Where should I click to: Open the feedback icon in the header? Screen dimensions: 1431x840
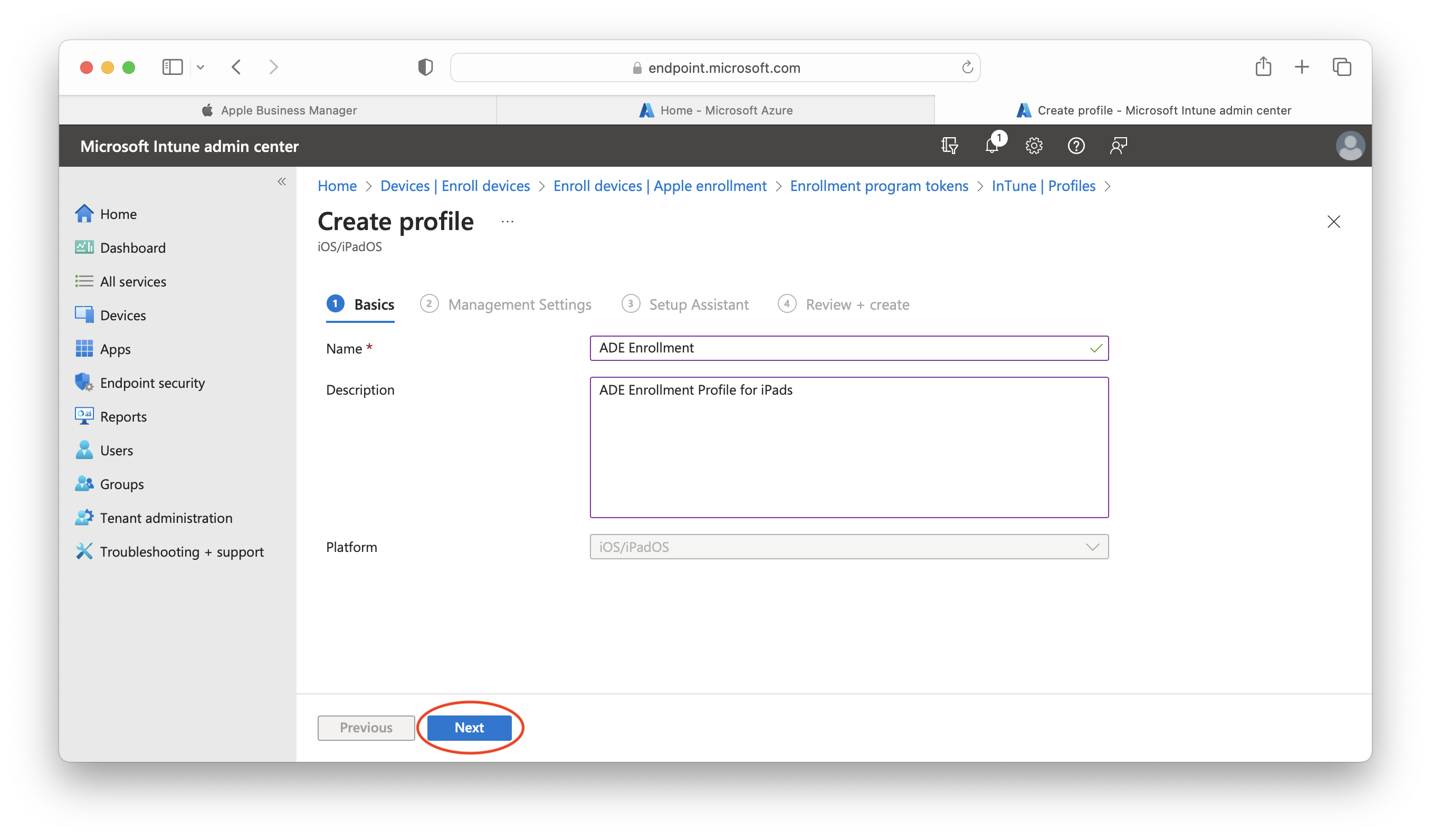point(1118,146)
